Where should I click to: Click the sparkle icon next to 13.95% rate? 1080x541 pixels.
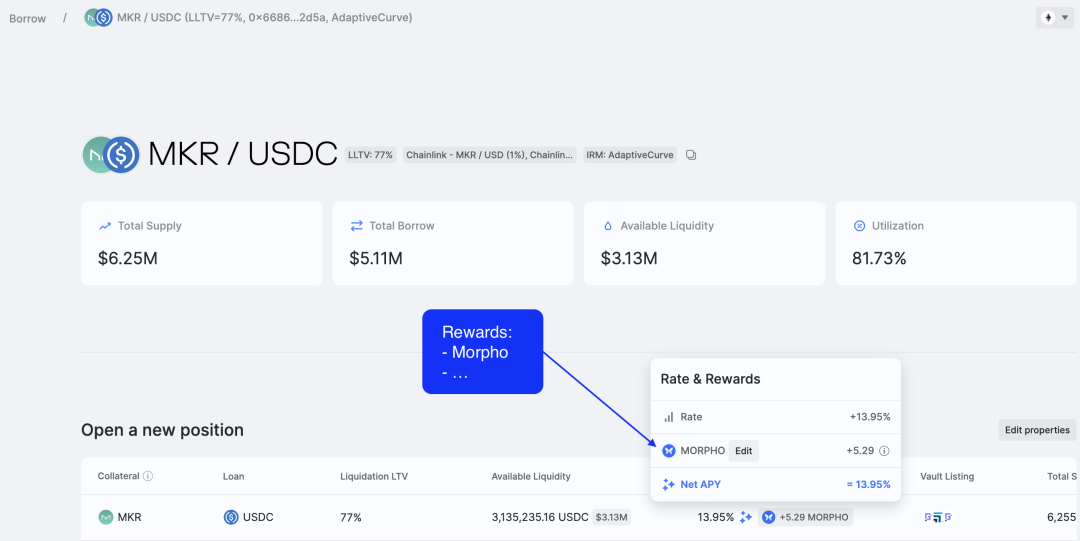[745, 517]
